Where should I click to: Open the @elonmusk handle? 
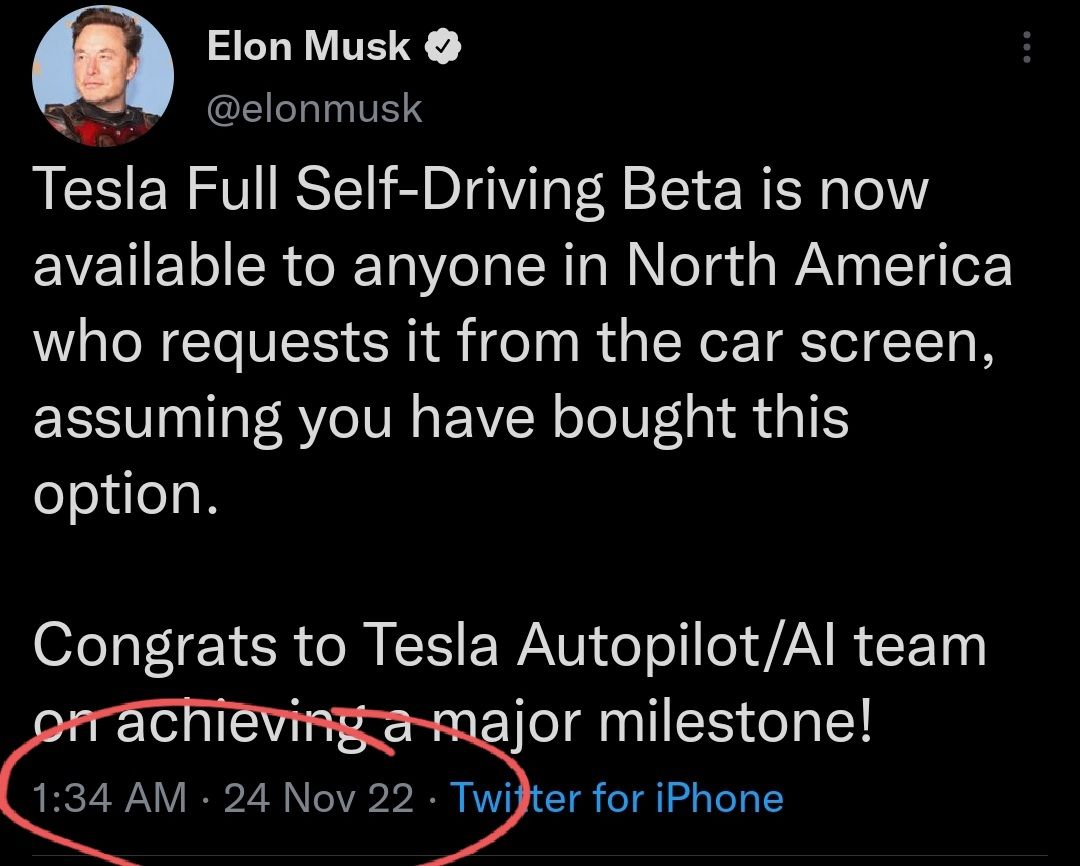(314, 108)
